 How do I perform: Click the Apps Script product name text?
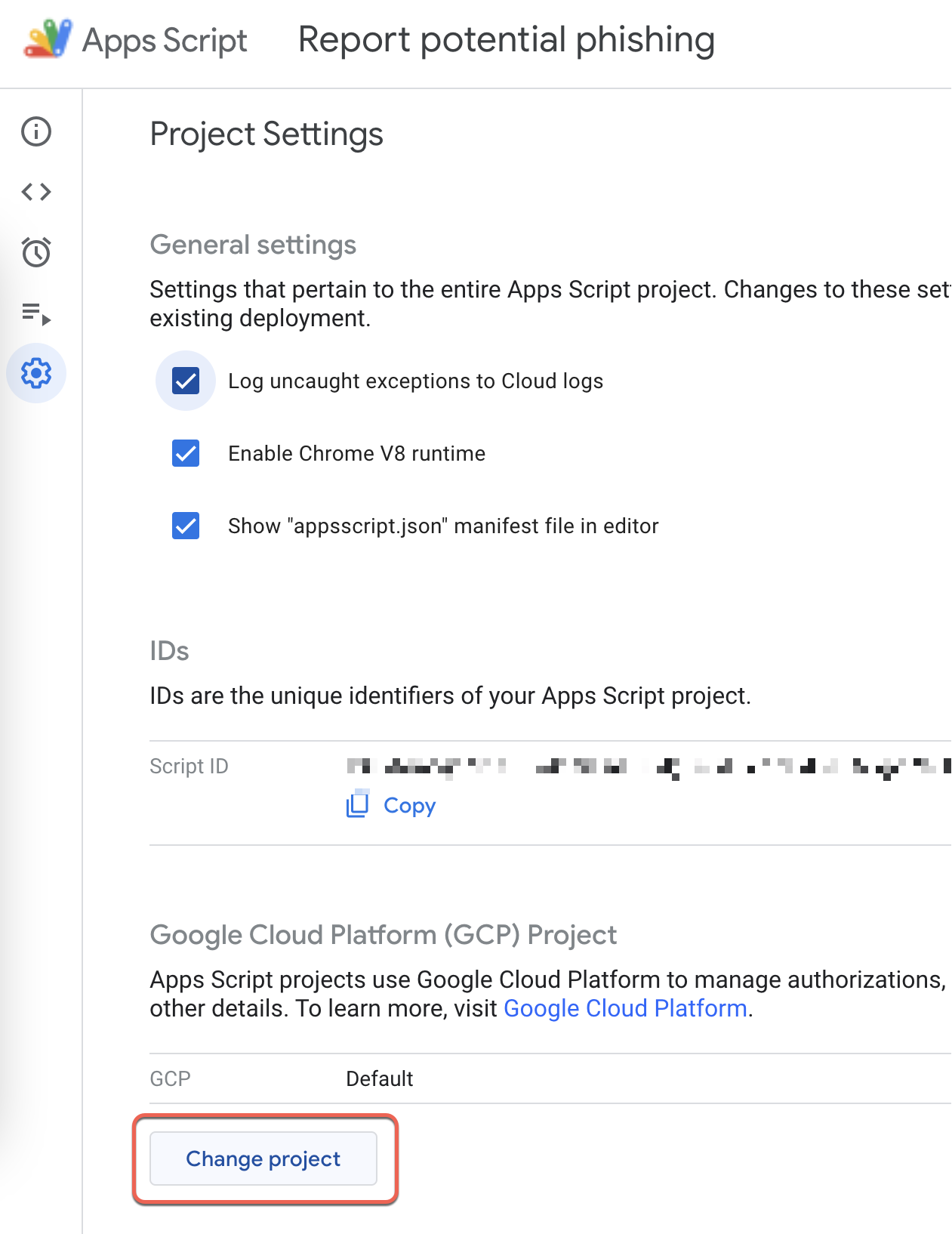pos(165,41)
